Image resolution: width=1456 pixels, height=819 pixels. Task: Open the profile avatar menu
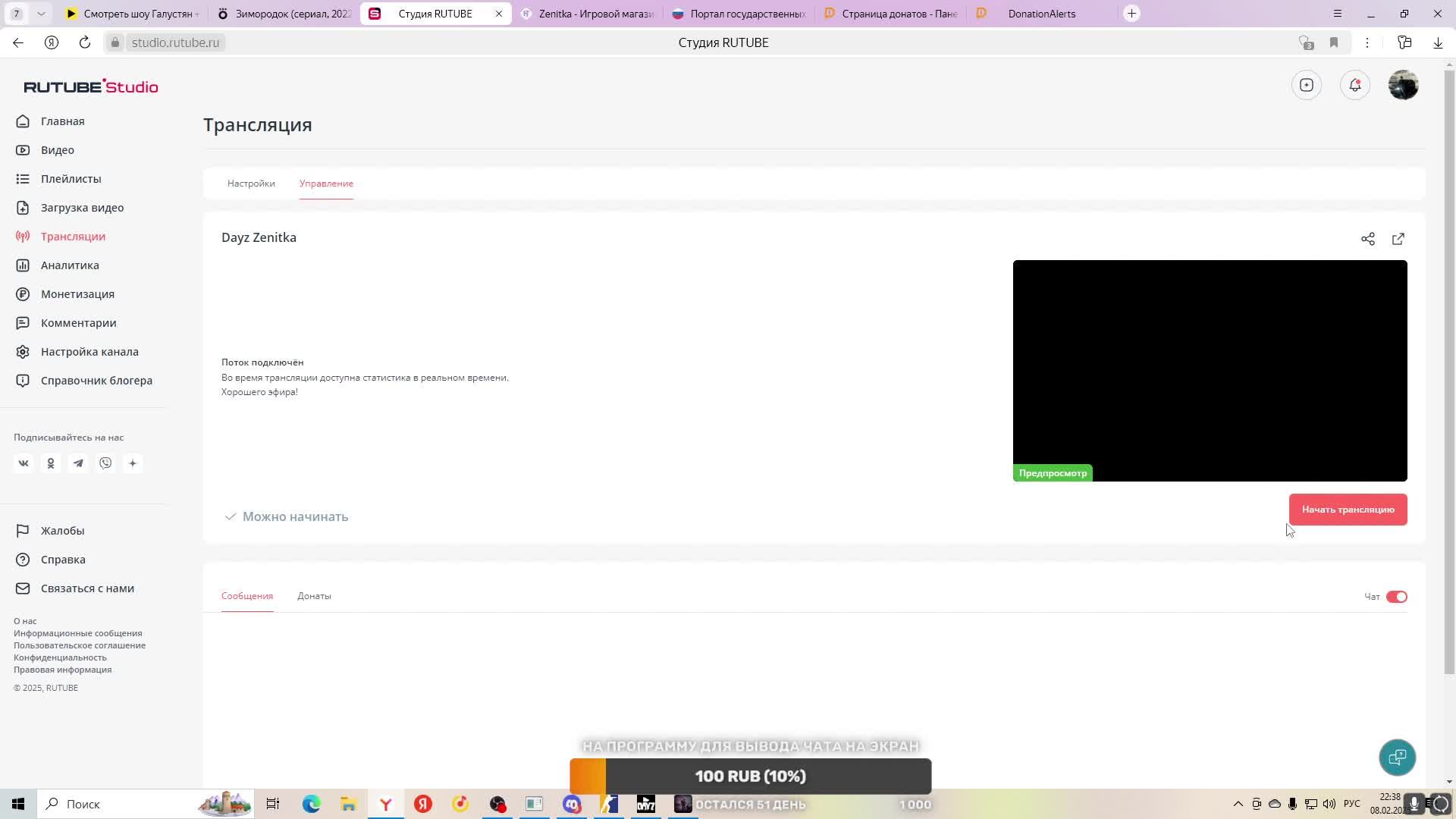pyautogui.click(x=1404, y=85)
